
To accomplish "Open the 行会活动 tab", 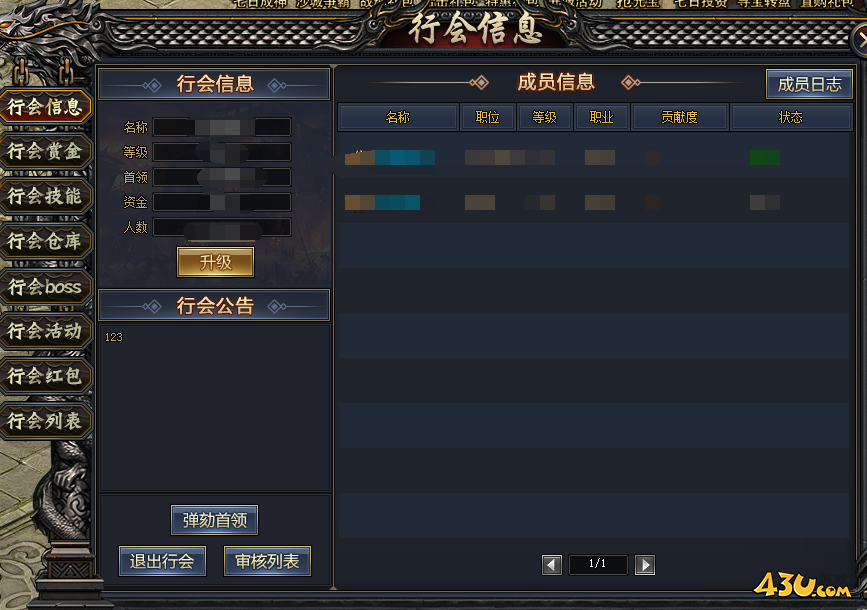I will pyautogui.click(x=46, y=331).
